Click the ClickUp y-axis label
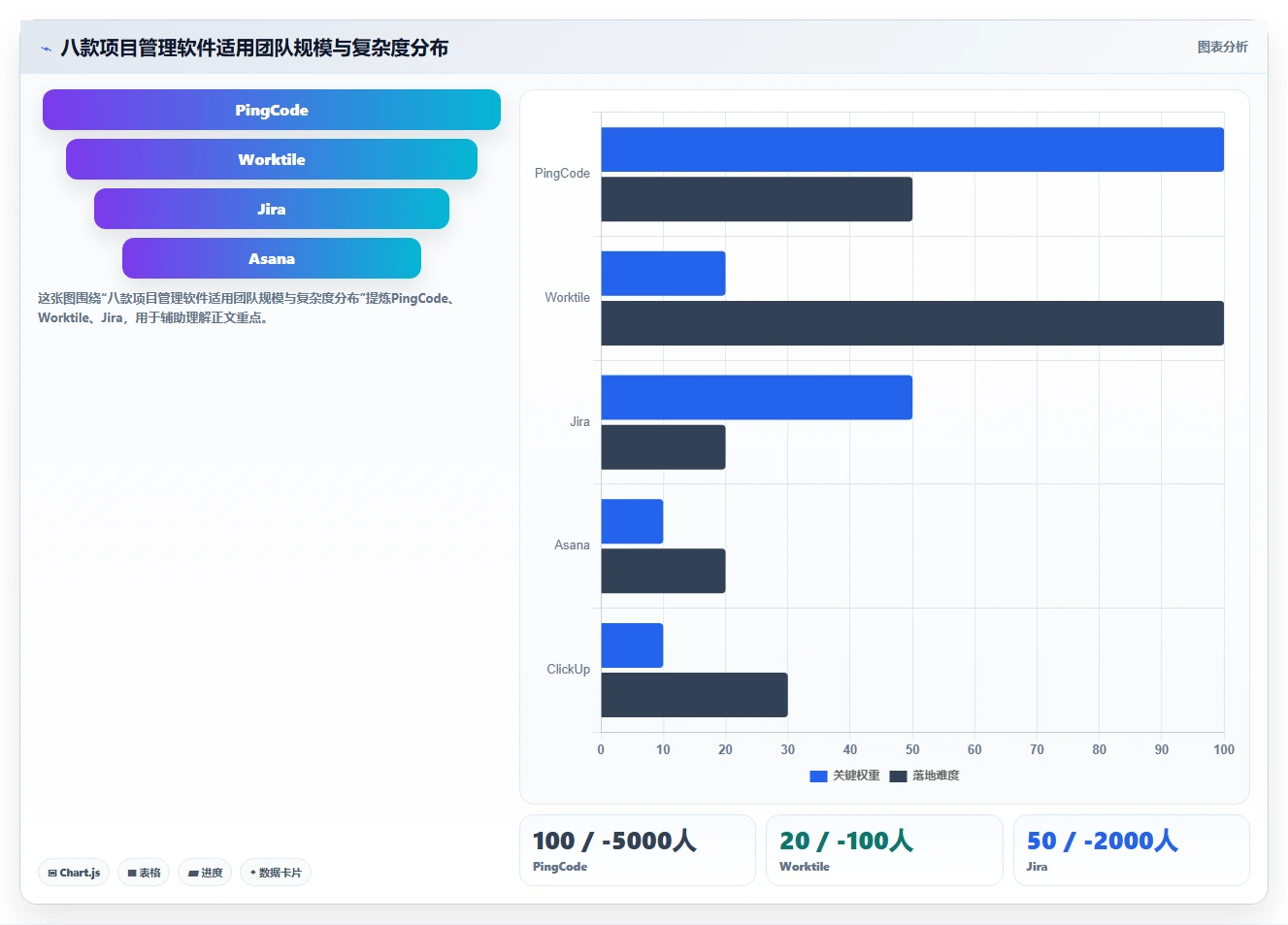 [x=568, y=670]
